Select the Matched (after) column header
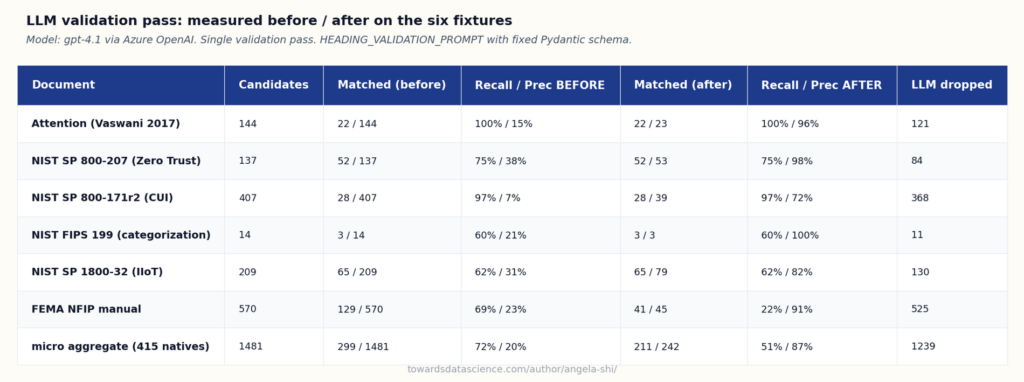Image resolution: width=1024 pixels, height=382 pixels. 683,85
